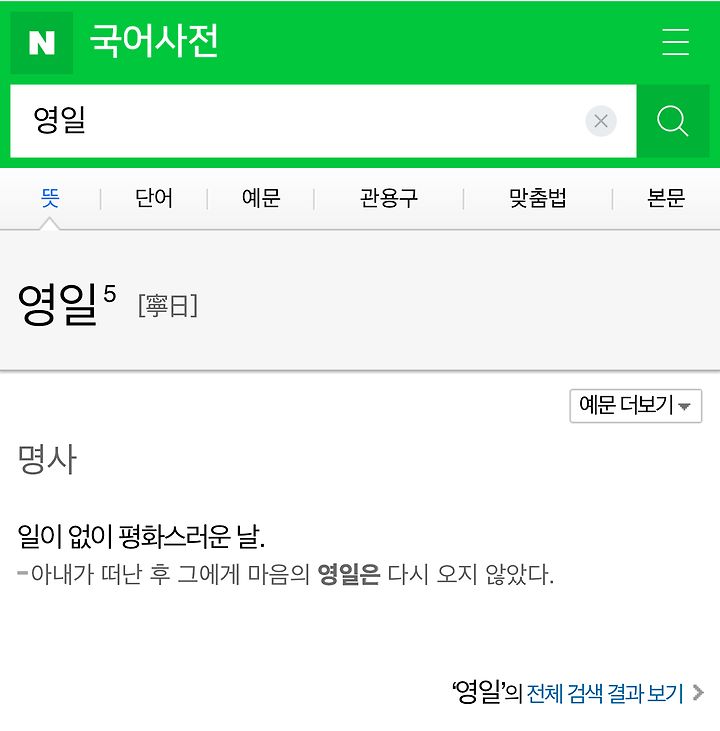This screenshot has height=731, width=720.
Task: Select the 맞춤법 tab
Action: tap(538, 198)
